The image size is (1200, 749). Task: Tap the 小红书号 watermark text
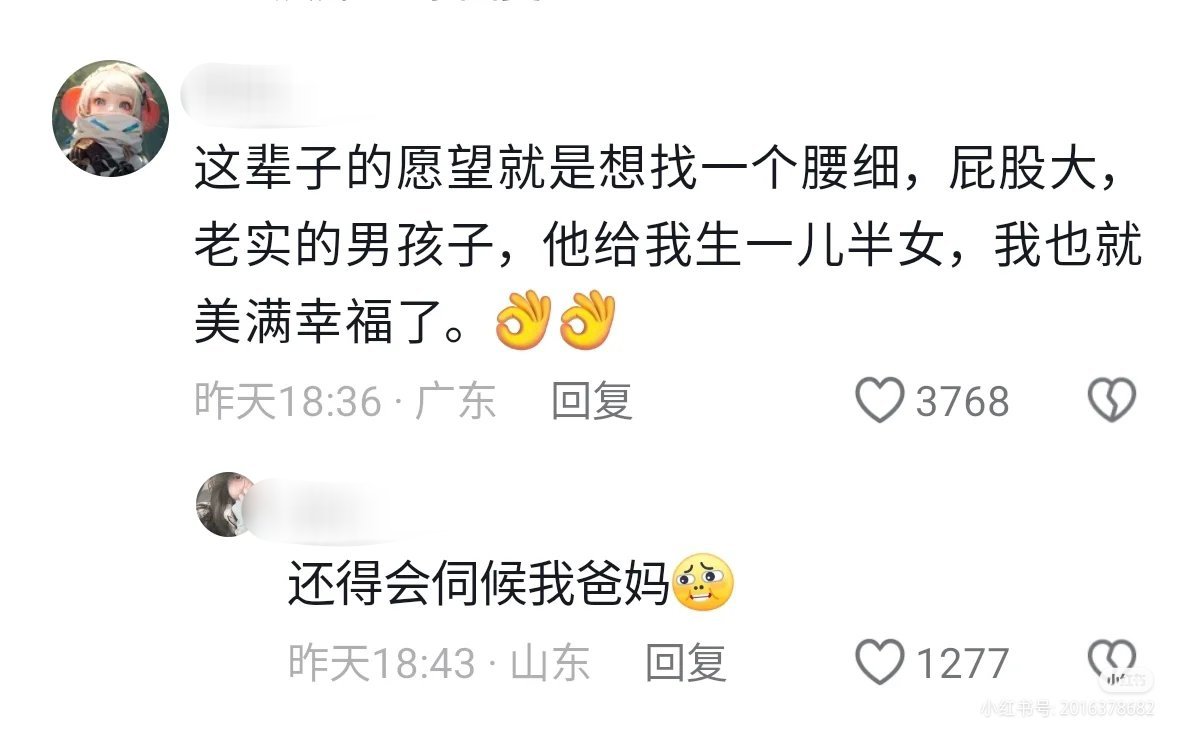[x=1068, y=709]
